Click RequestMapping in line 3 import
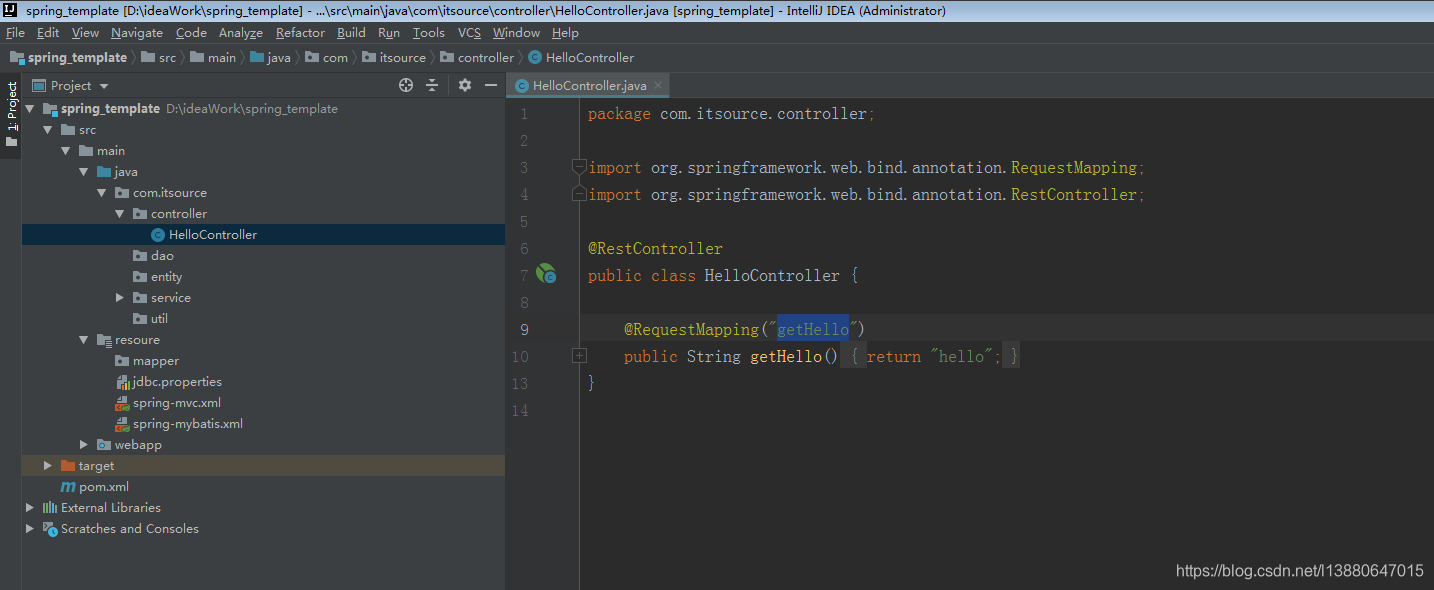The image size is (1434, 590). click(1074, 167)
